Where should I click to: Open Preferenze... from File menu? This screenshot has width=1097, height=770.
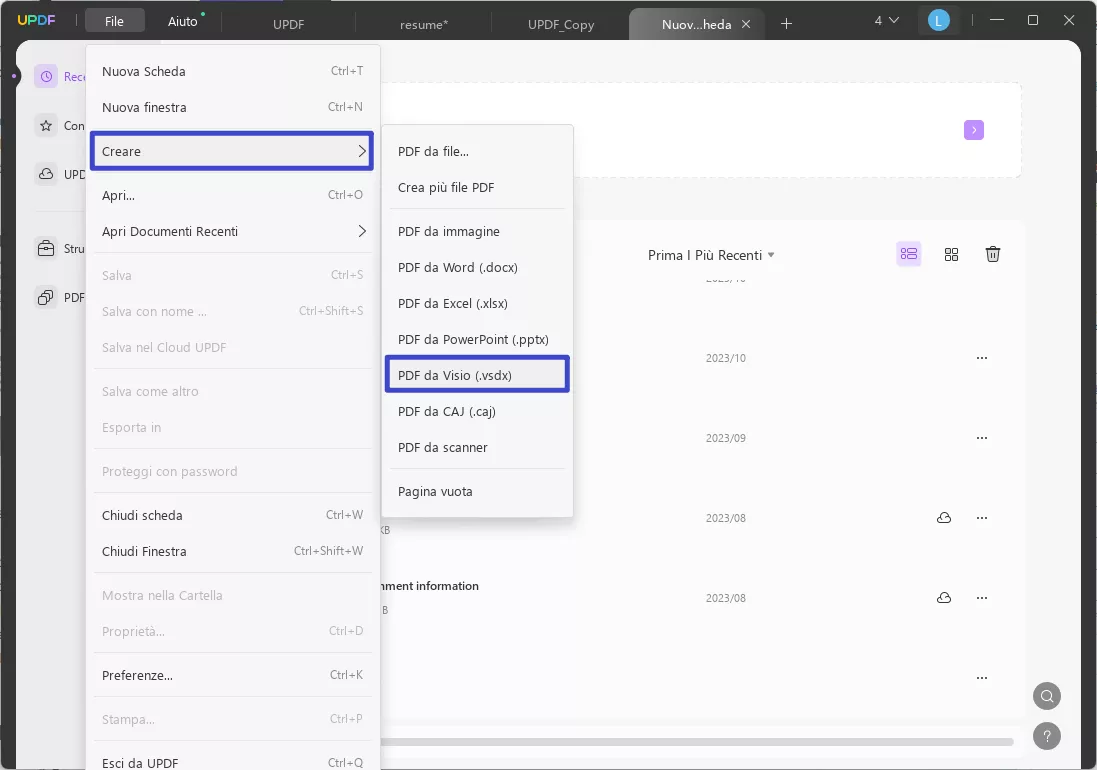(232, 676)
